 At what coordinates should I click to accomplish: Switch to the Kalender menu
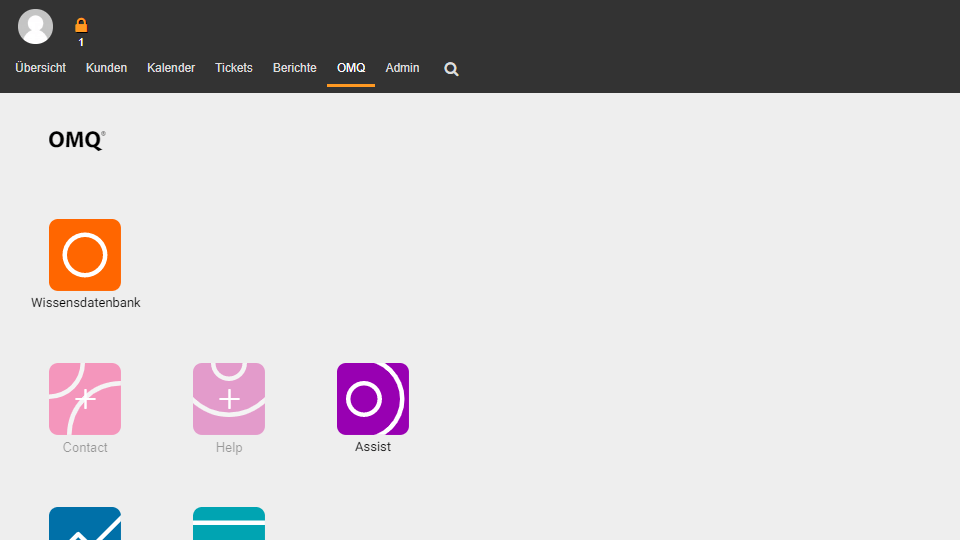tap(171, 68)
